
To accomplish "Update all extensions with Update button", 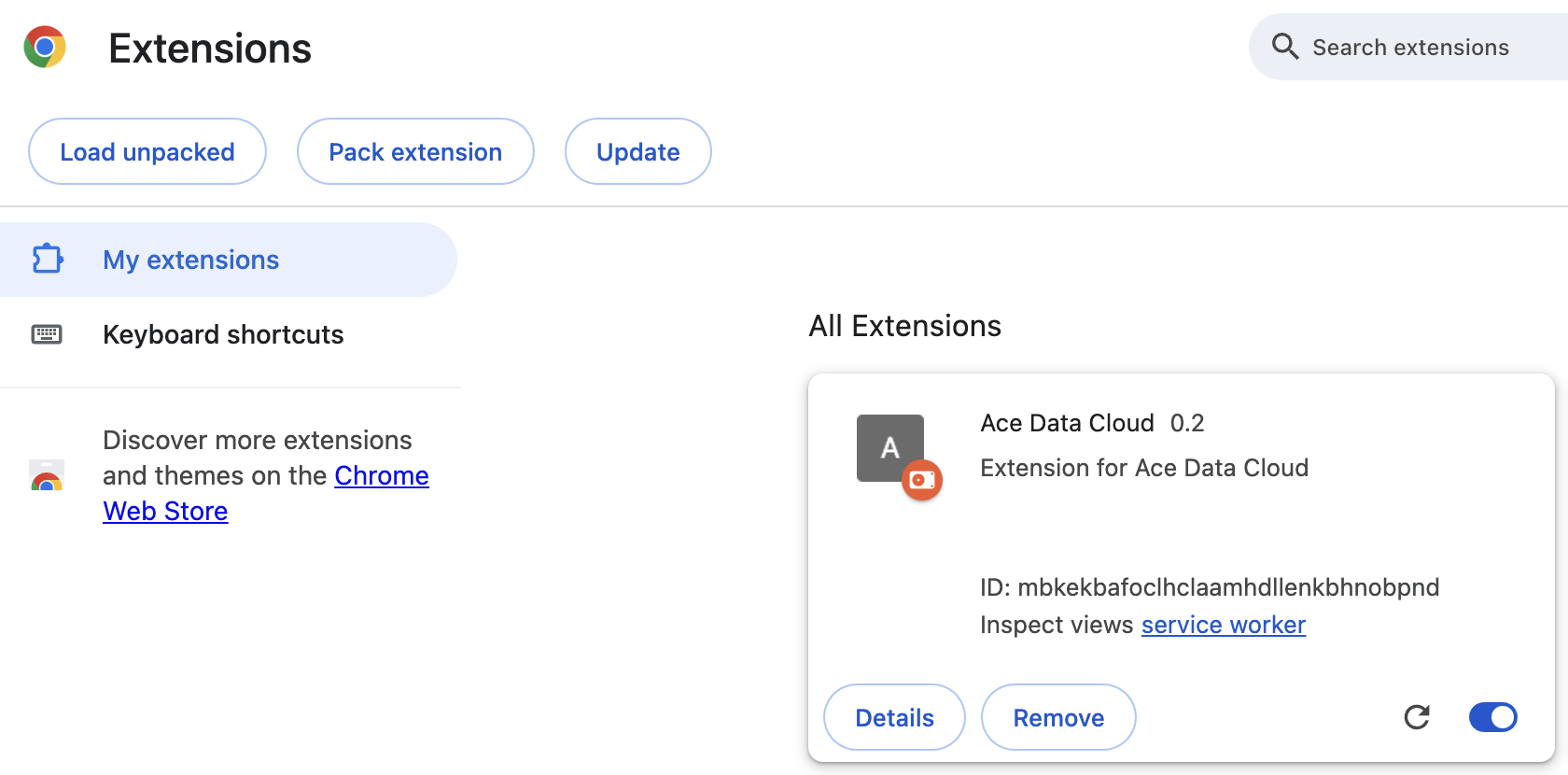I will (637, 152).
